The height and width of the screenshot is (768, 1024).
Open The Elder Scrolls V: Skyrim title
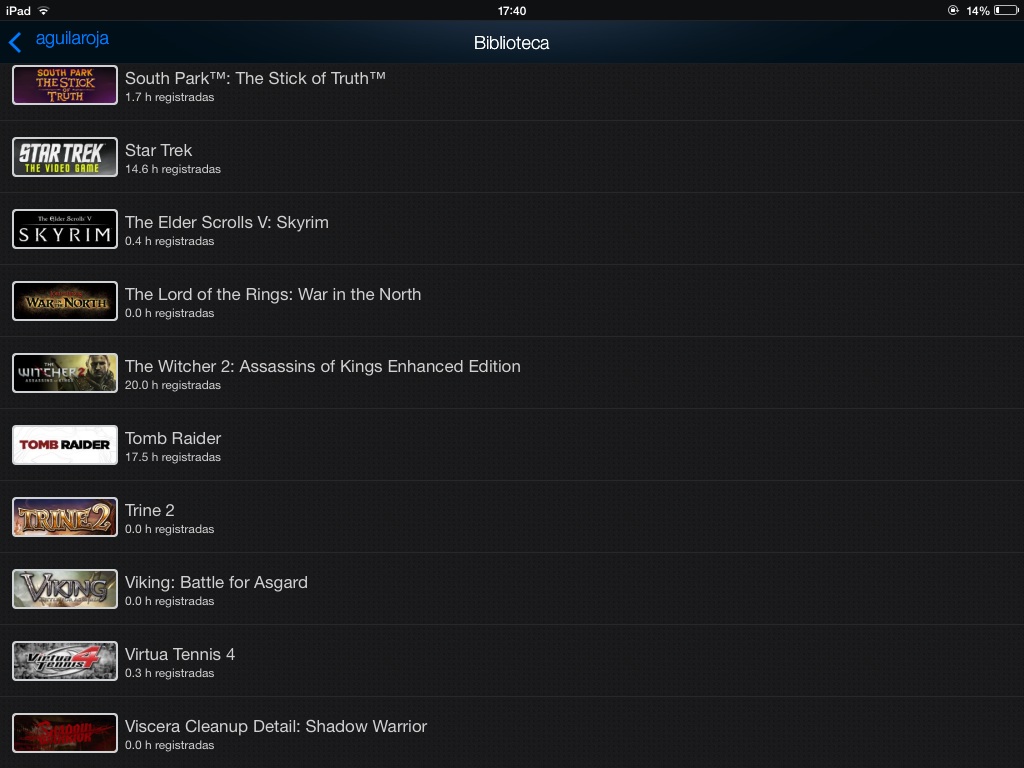point(227,222)
